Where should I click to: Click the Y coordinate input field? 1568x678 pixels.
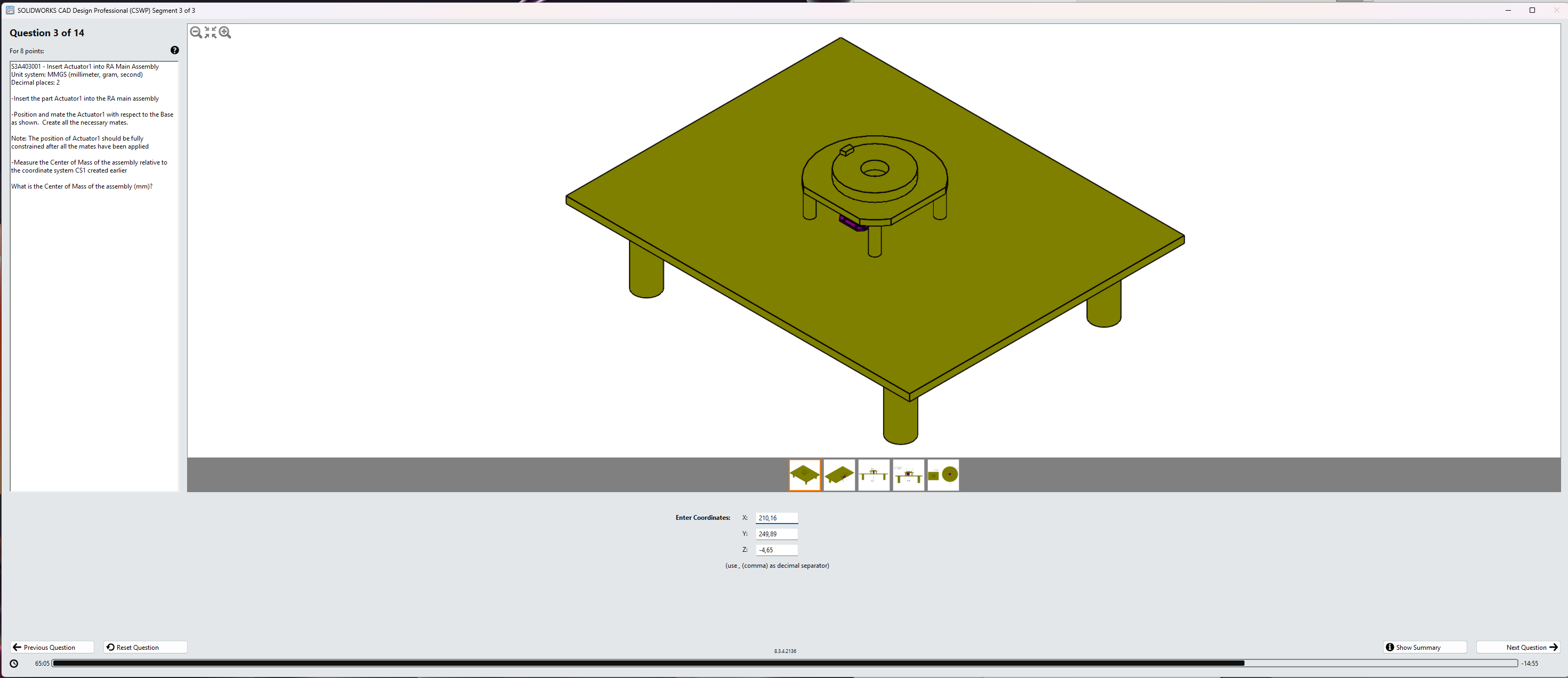tap(776, 534)
